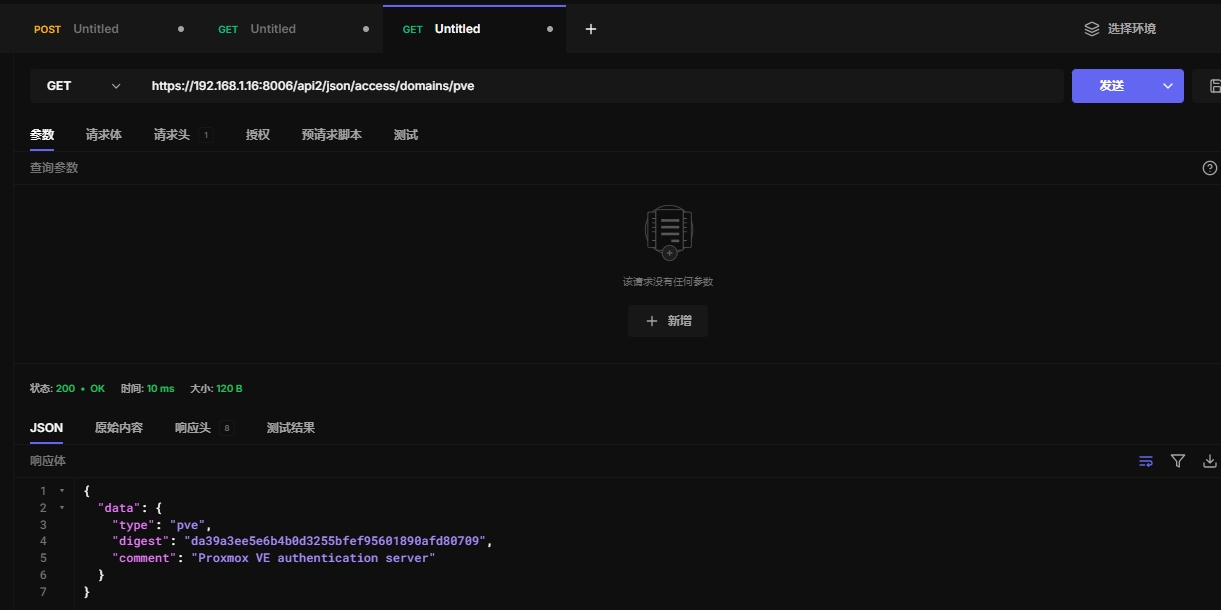1221x610 pixels.
Task: Click the filter icon in response panel
Action: pyautogui.click(x=1178, y=461)
